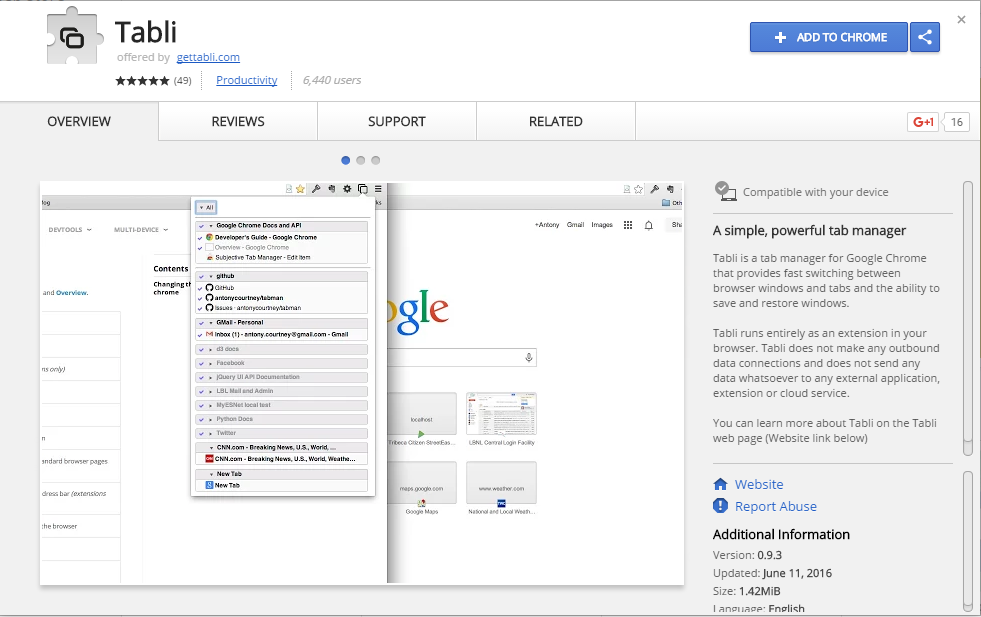Click the Tabli toolbar icon in the preview screenshot

click(362, 188)
